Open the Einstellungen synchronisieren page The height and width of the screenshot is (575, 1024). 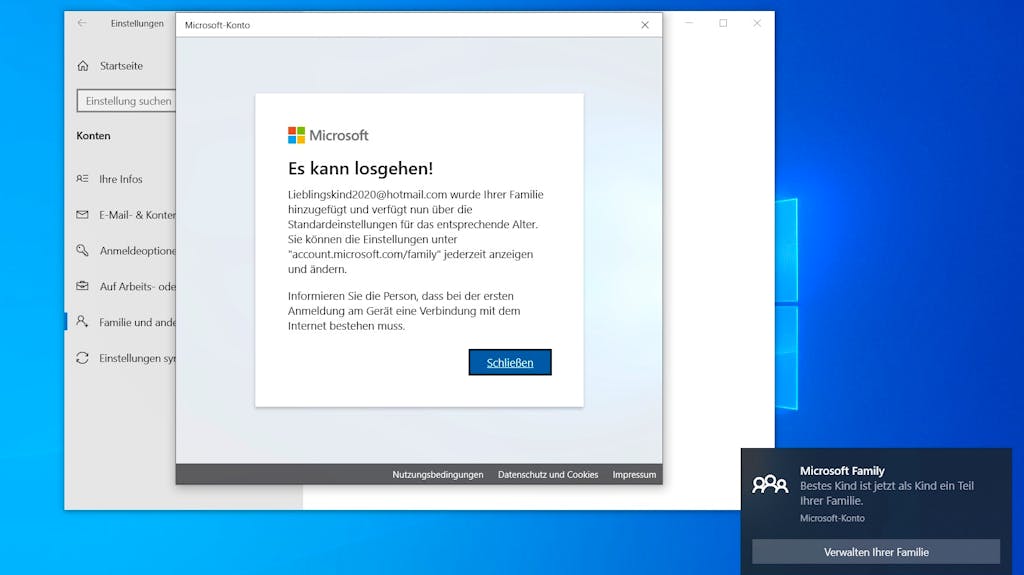coord(137,358)
